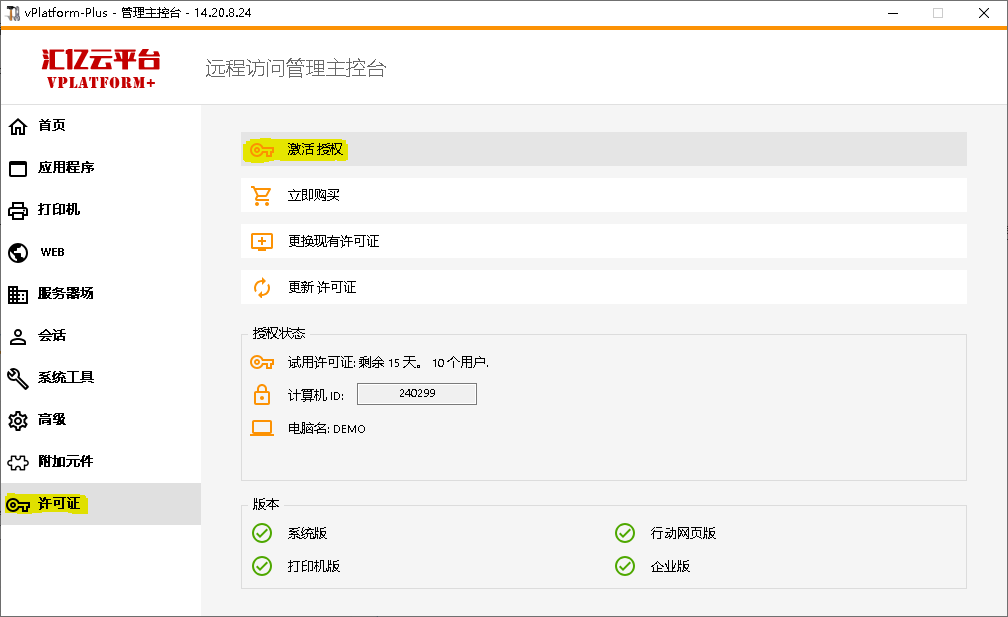Click the house icon for 首页
Viewport: 1008px width, 617px height.
(18, 126)
